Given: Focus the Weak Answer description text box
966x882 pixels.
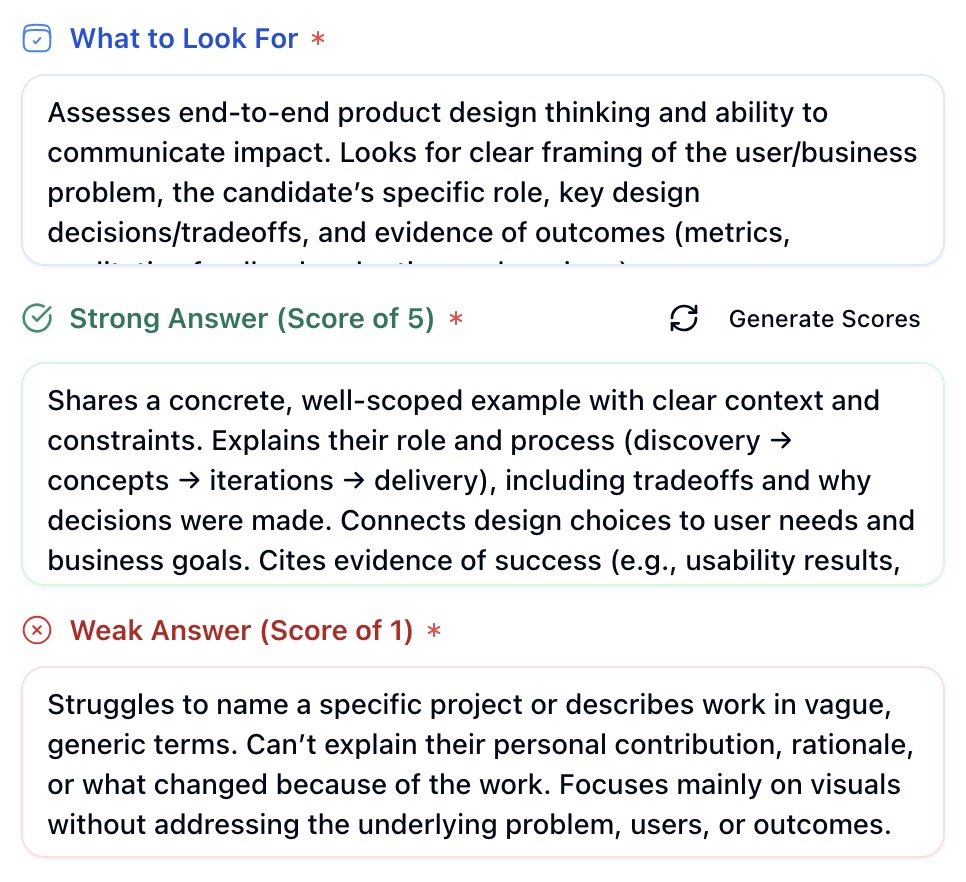Looking at the screenshot, I should (x=482, y=761).
